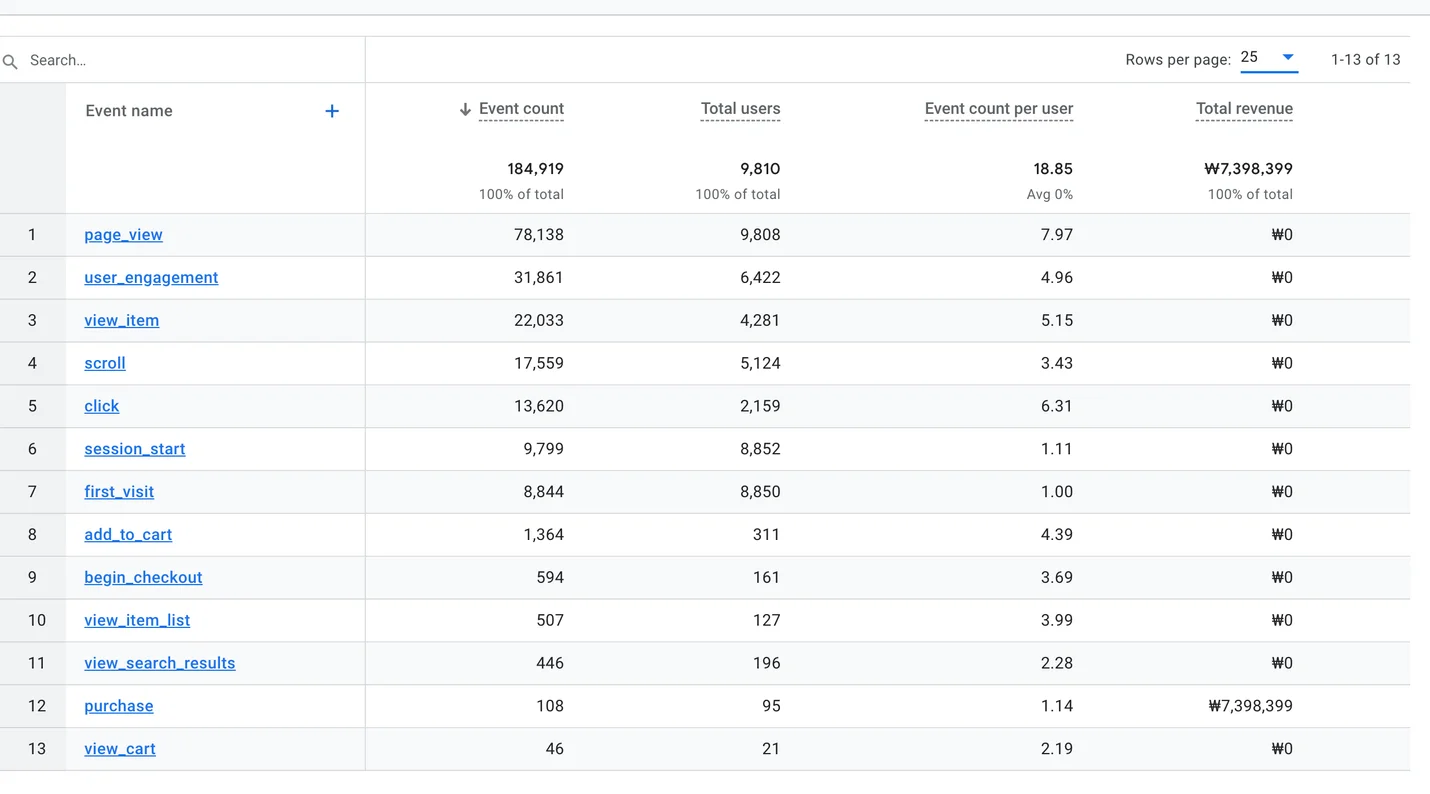This screenshot has width=1430, height=794.
Task: Click the sort arrow next to Event count
Action: pos(465,110)
